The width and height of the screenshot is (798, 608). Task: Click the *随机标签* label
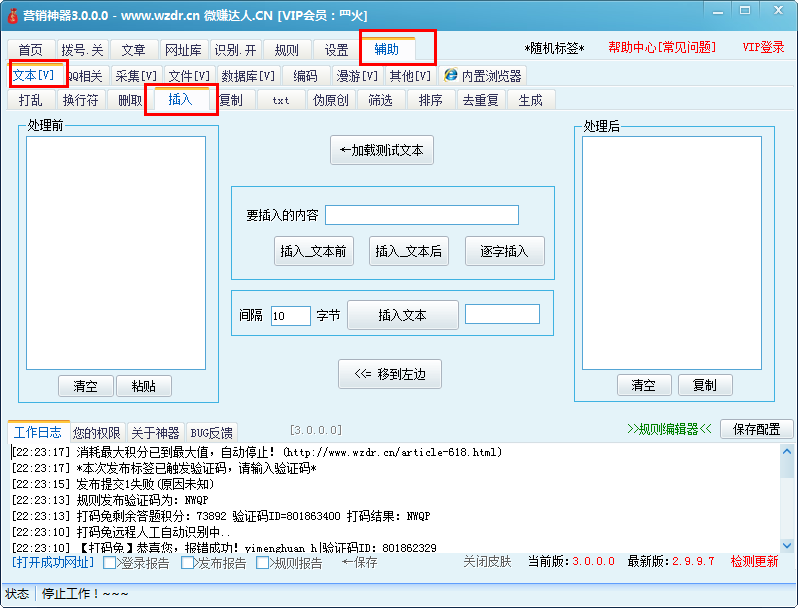point(554,48)
